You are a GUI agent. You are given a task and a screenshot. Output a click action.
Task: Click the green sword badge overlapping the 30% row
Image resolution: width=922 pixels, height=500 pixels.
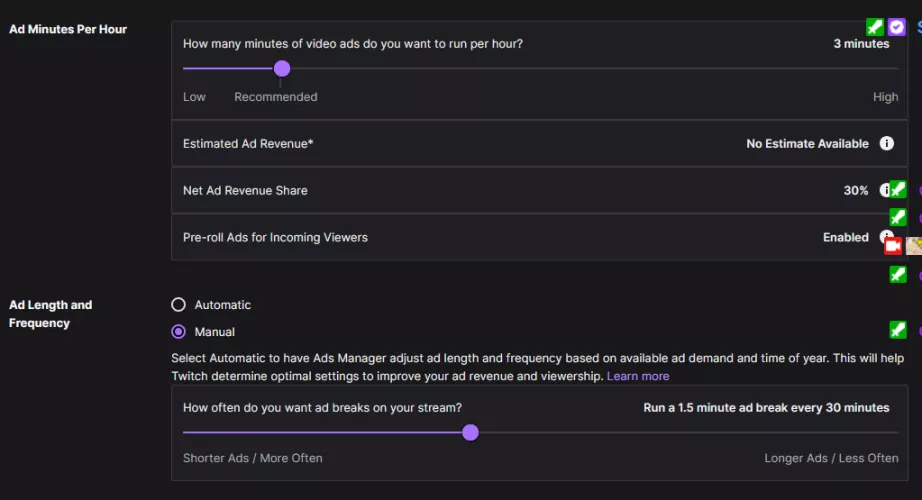(x=898, y=189)
